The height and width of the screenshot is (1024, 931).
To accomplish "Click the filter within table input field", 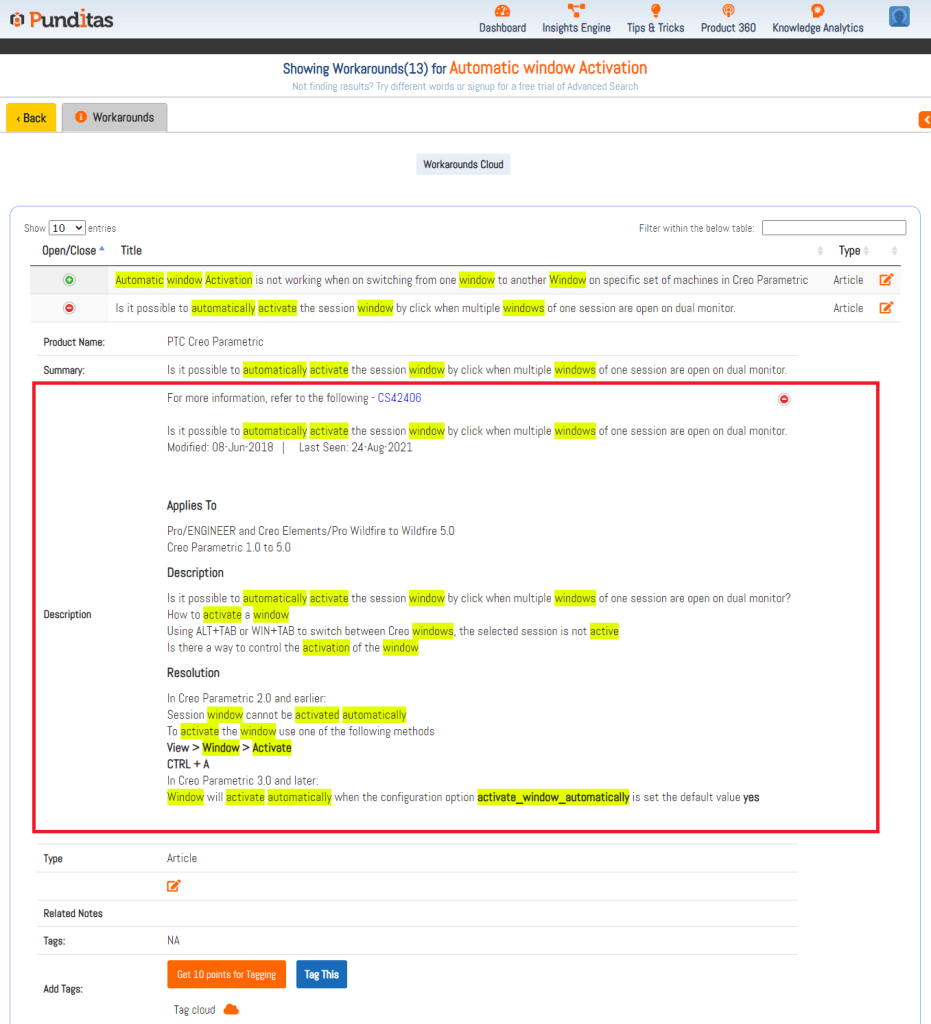I will pyautogui.click(x=834, y=228).
